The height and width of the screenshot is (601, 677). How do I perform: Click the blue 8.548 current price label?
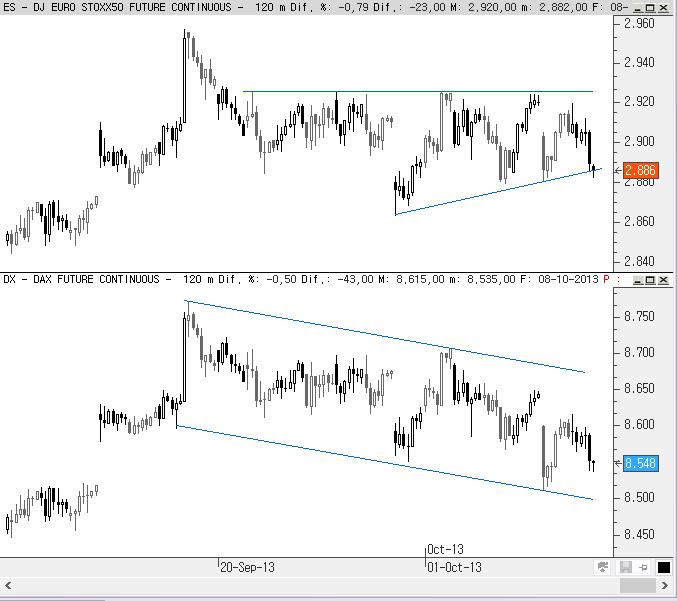click(x=641, y=463)
